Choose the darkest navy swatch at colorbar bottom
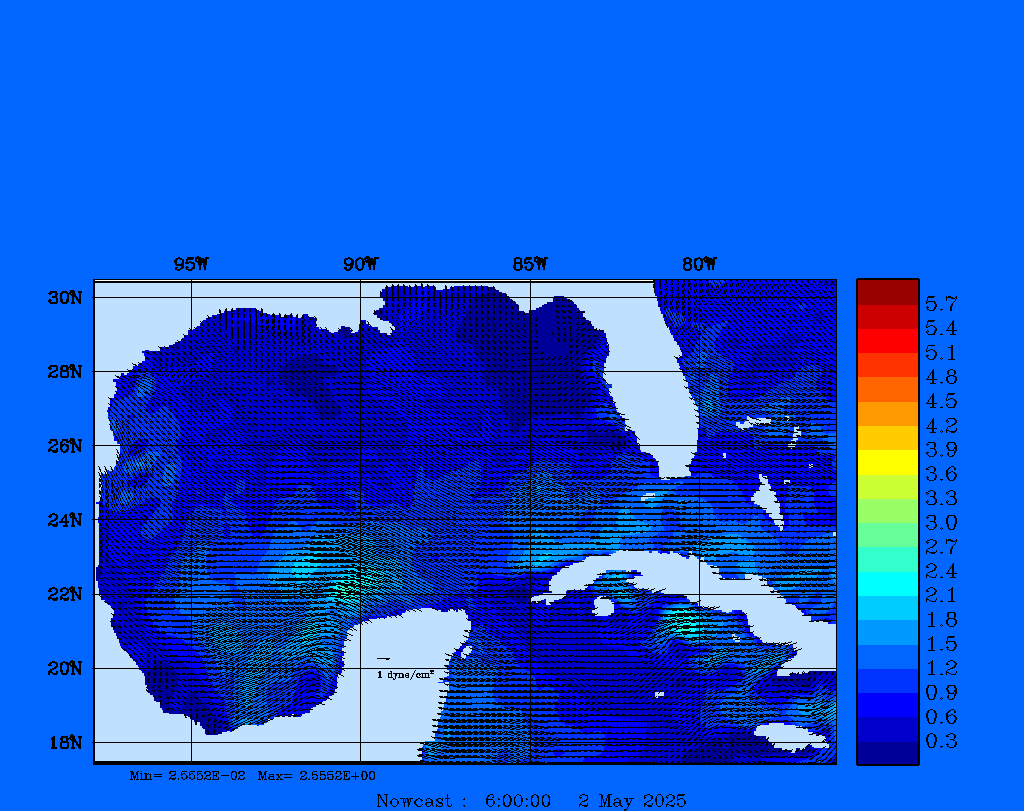This screenshot has height=811, width=1024. click(x=887, y=753)
